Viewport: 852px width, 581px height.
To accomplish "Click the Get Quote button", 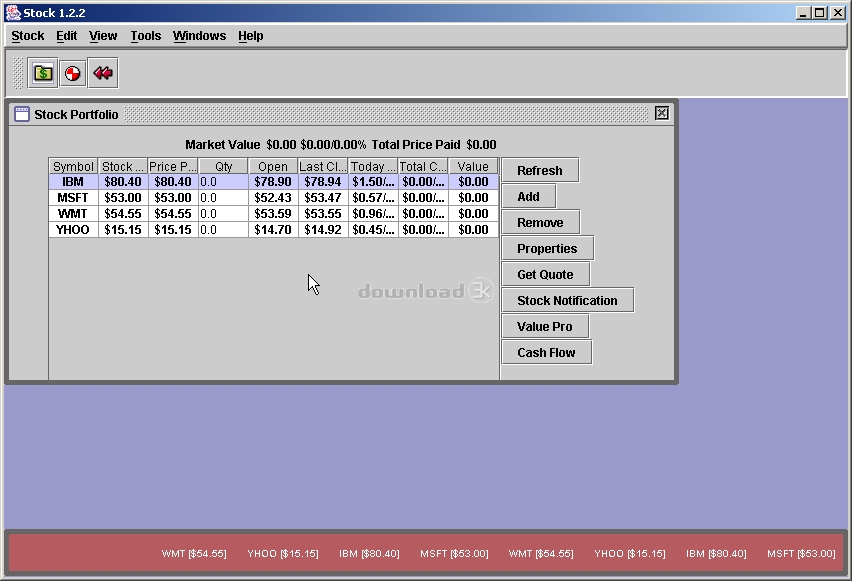I will (545, 275).
